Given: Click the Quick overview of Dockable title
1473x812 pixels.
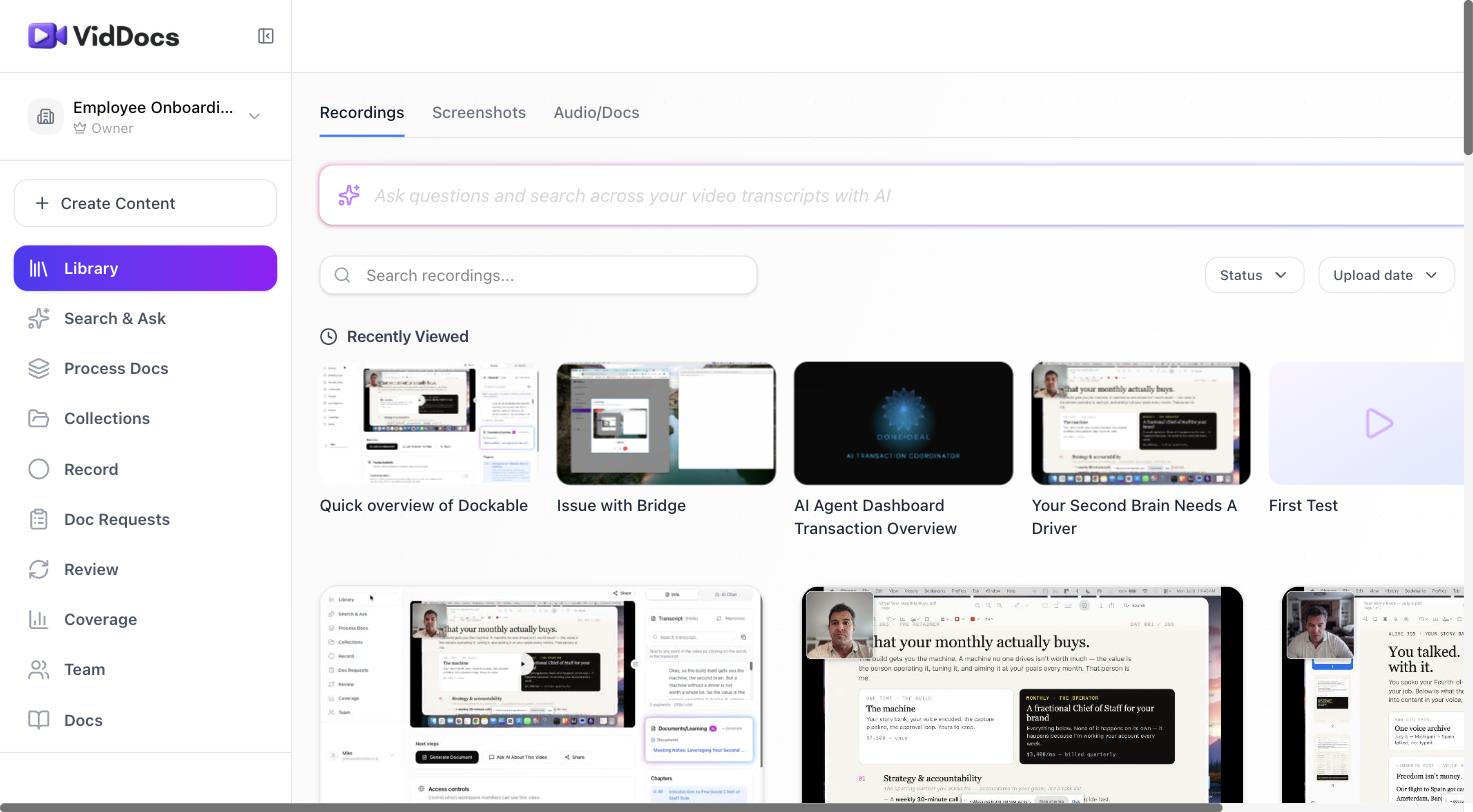Looking at the screenshot, I should 424,506.
